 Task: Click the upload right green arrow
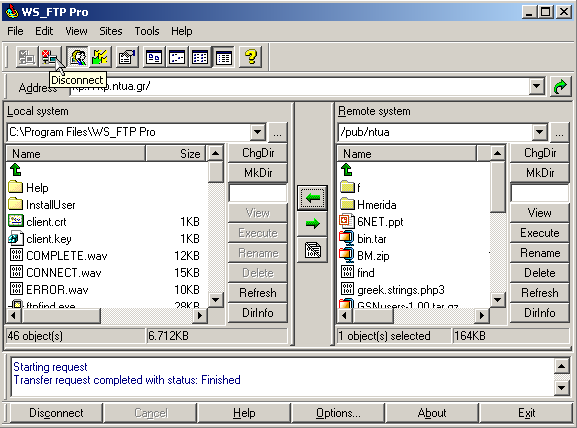pos(312,223)
